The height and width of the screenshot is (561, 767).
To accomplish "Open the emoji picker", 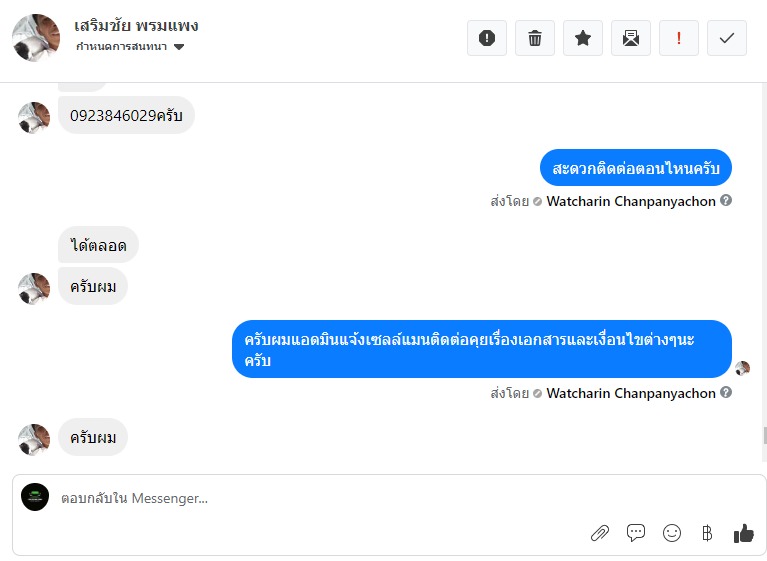I will (x=672, y=533).
